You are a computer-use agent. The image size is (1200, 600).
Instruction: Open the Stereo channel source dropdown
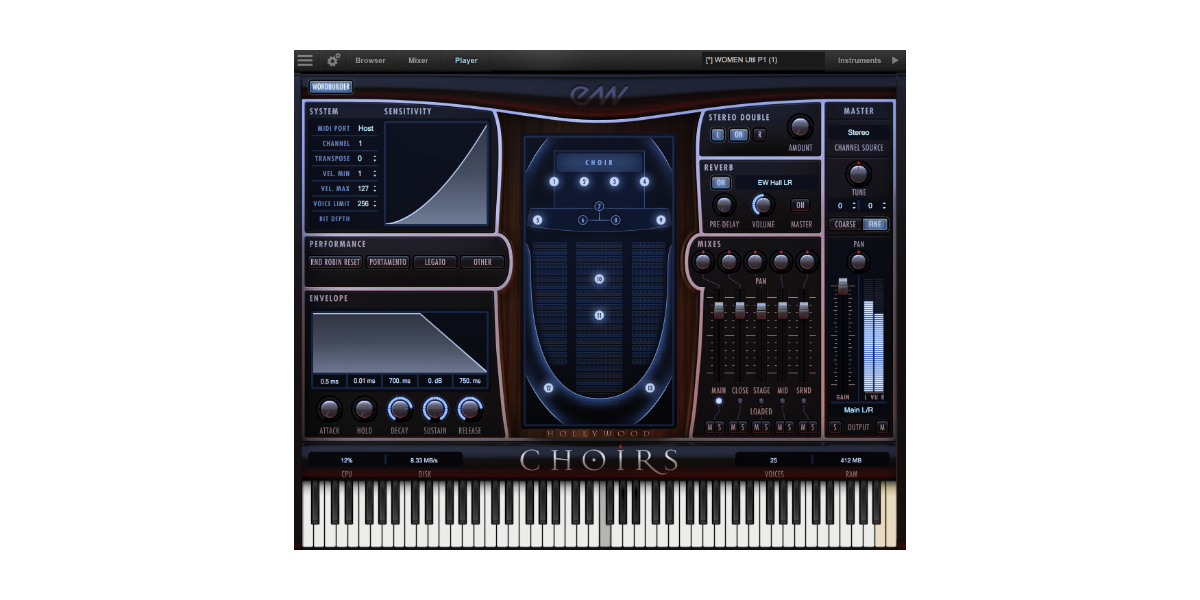(x=858, y=132)
